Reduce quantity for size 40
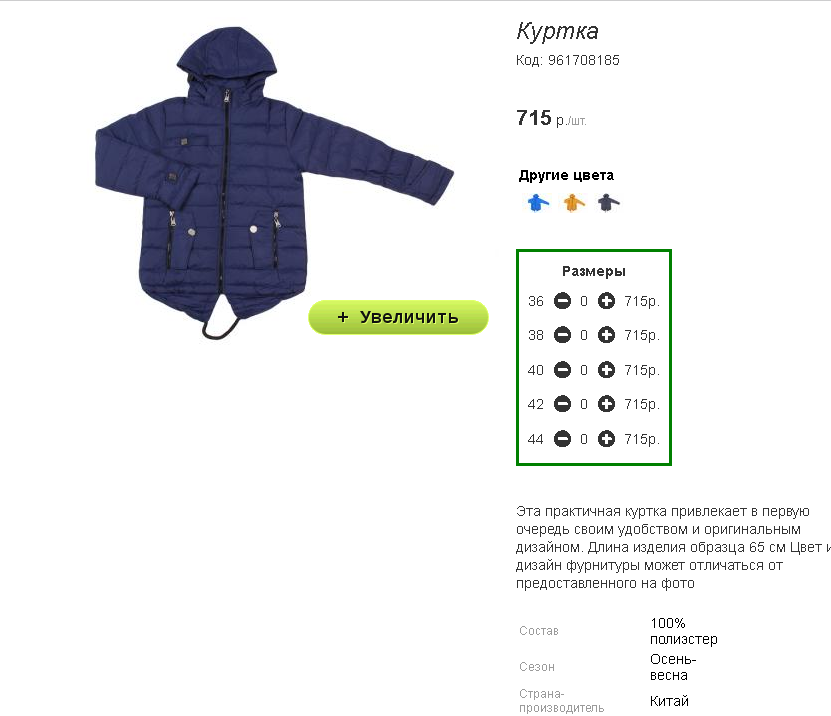This screenshot has height=716, width=831. pyautogui.click(x=562, y=369)
